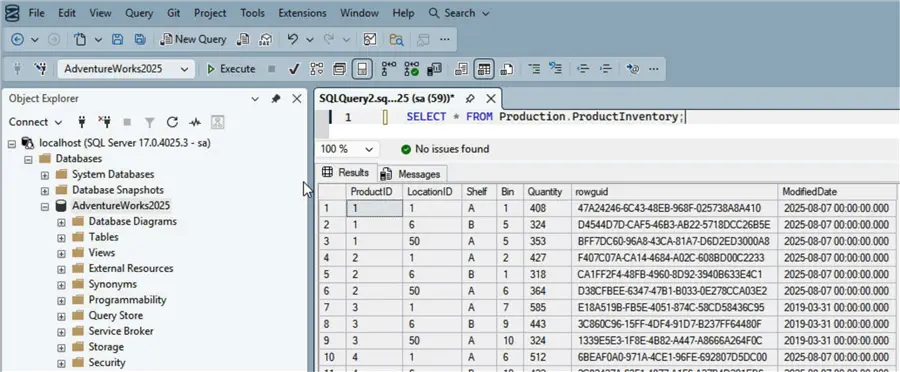
Task: Open the dropdown beside the New File icon
Action: pyautogui.click(x=98, y=40)
